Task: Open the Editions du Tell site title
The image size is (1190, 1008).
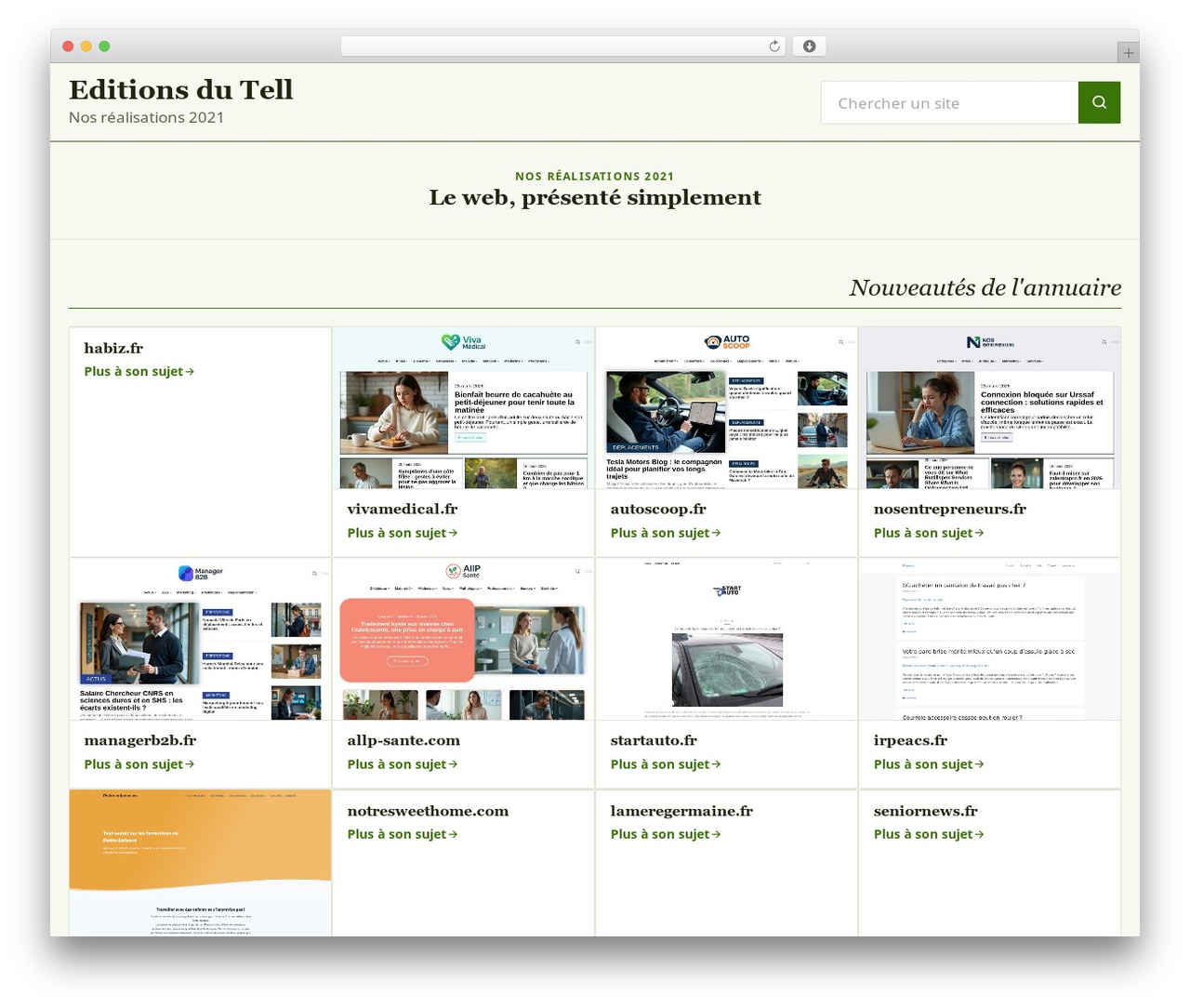Action: (x=181, y=89)
